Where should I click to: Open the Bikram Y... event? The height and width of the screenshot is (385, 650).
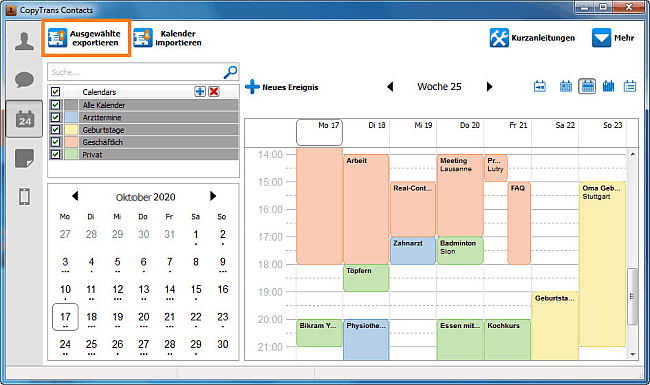pos(319,333)
